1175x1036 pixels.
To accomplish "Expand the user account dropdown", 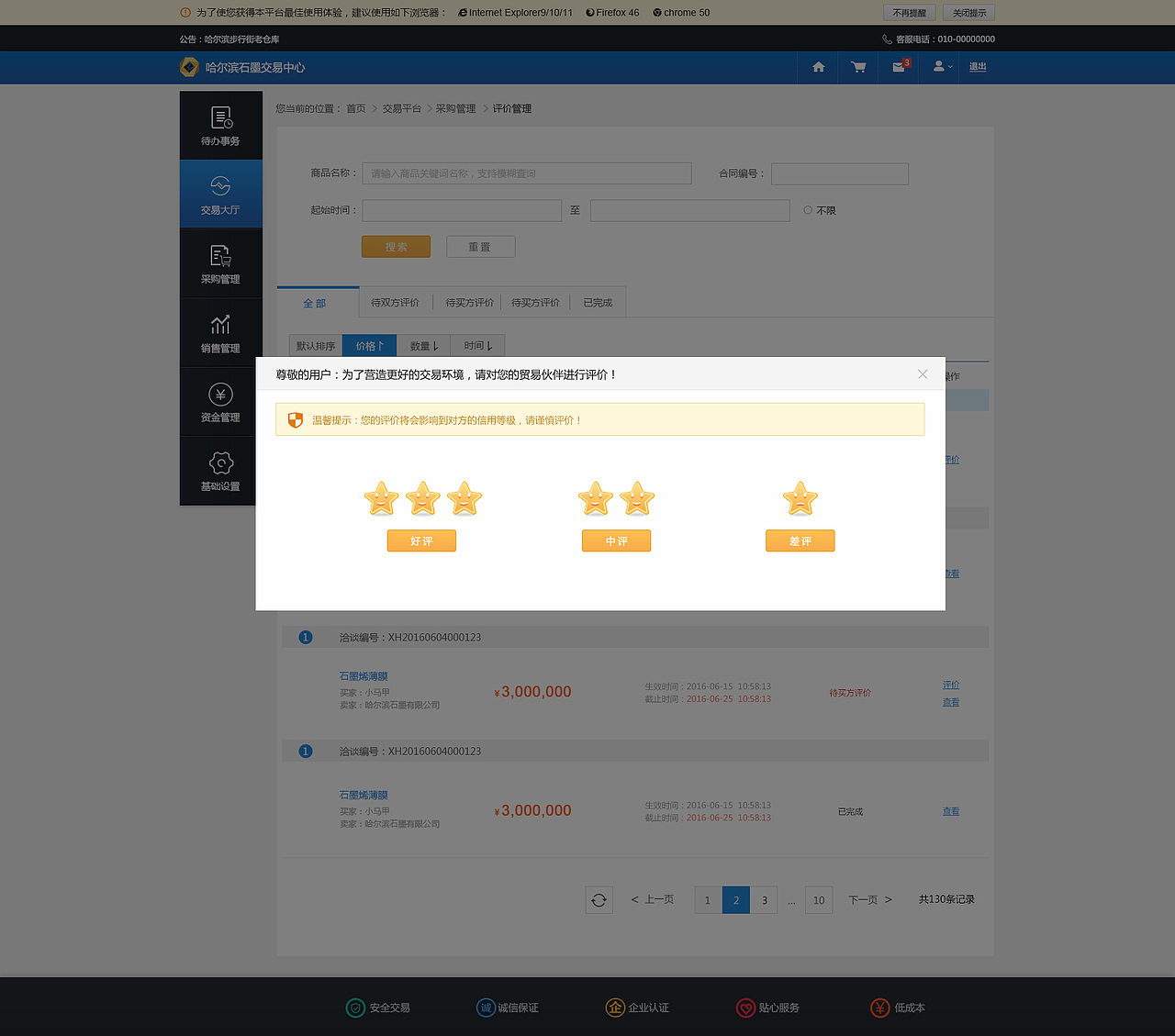I will [x=943, y=67].
